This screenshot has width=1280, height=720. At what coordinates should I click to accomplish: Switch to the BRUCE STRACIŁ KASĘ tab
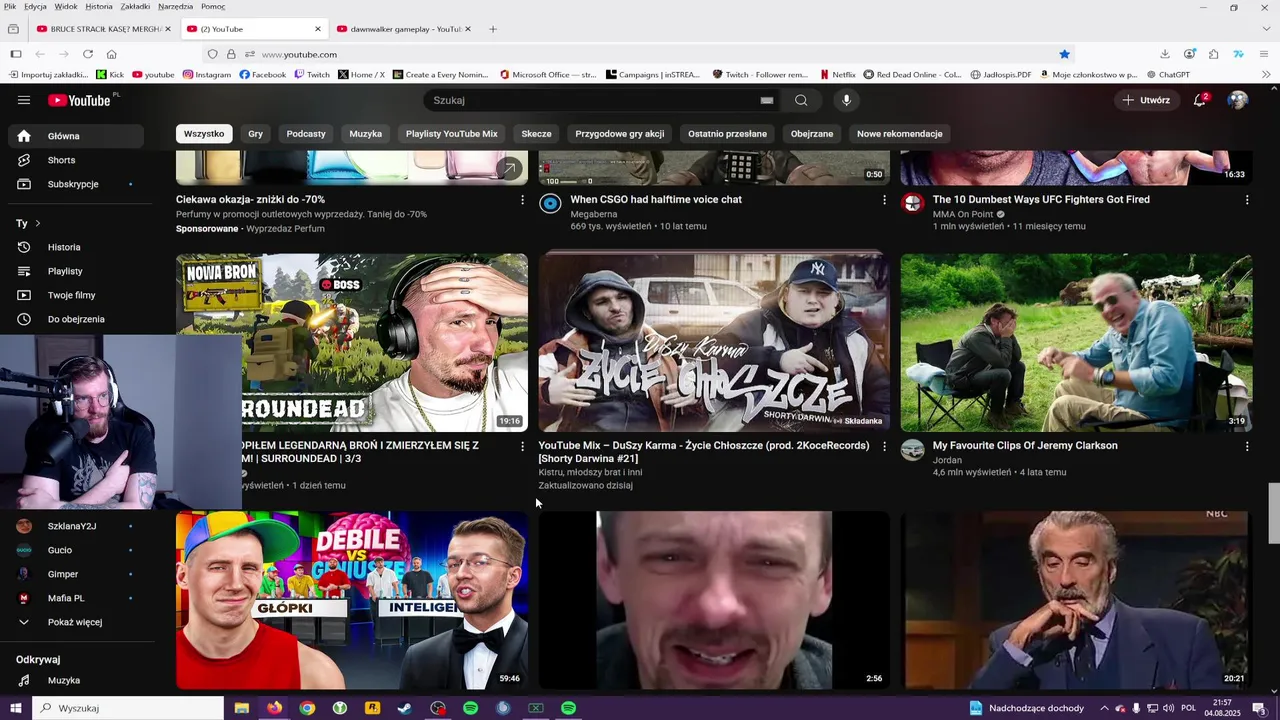(x=104, y=29)
